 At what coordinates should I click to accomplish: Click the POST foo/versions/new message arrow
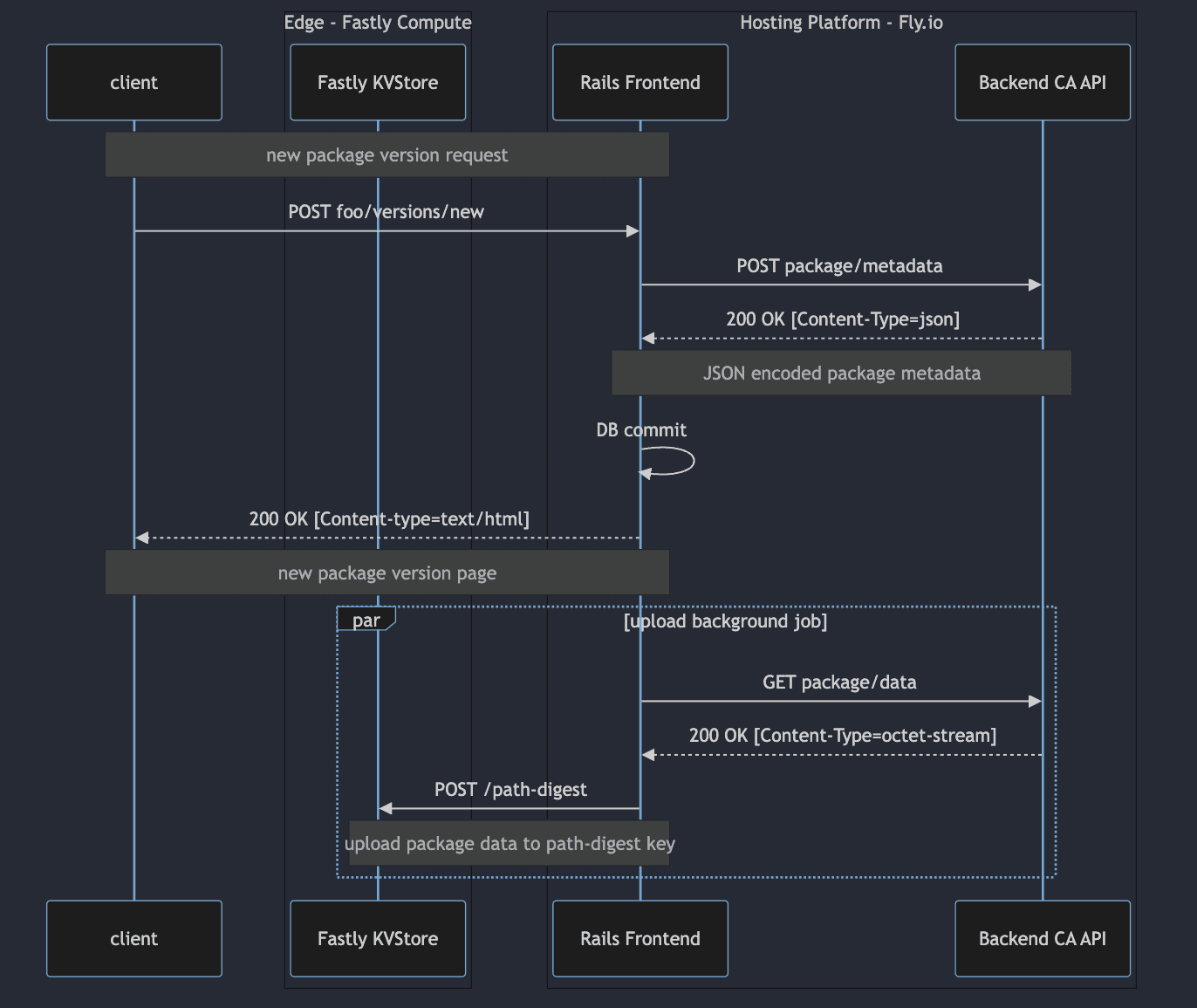[x=386, y=230]
